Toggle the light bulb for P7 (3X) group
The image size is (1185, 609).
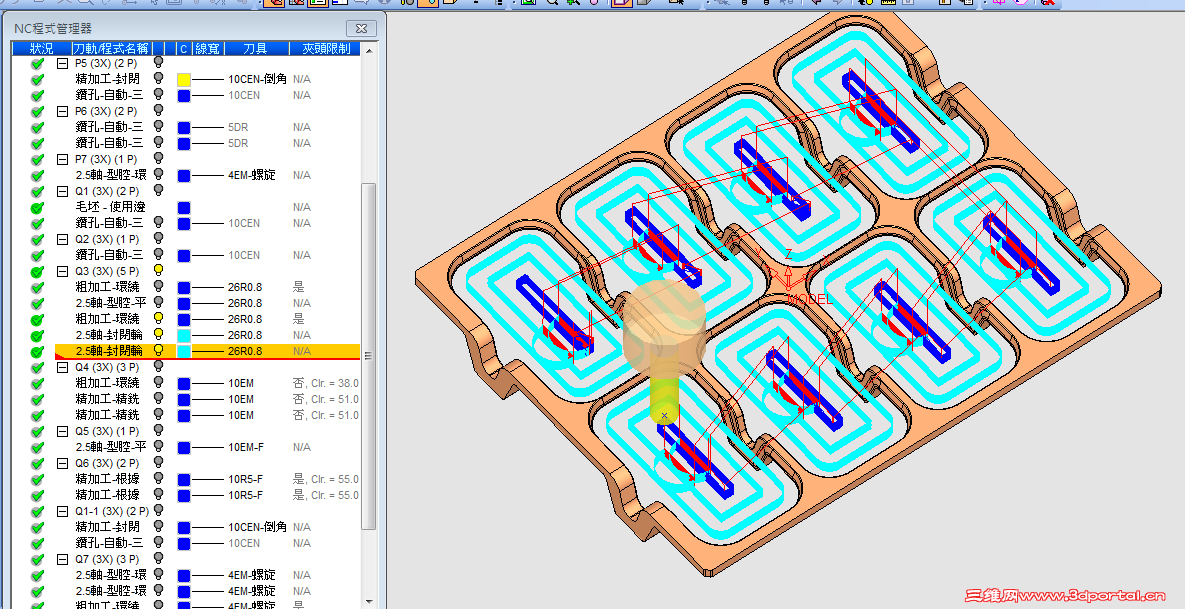[x=158, y=158]
